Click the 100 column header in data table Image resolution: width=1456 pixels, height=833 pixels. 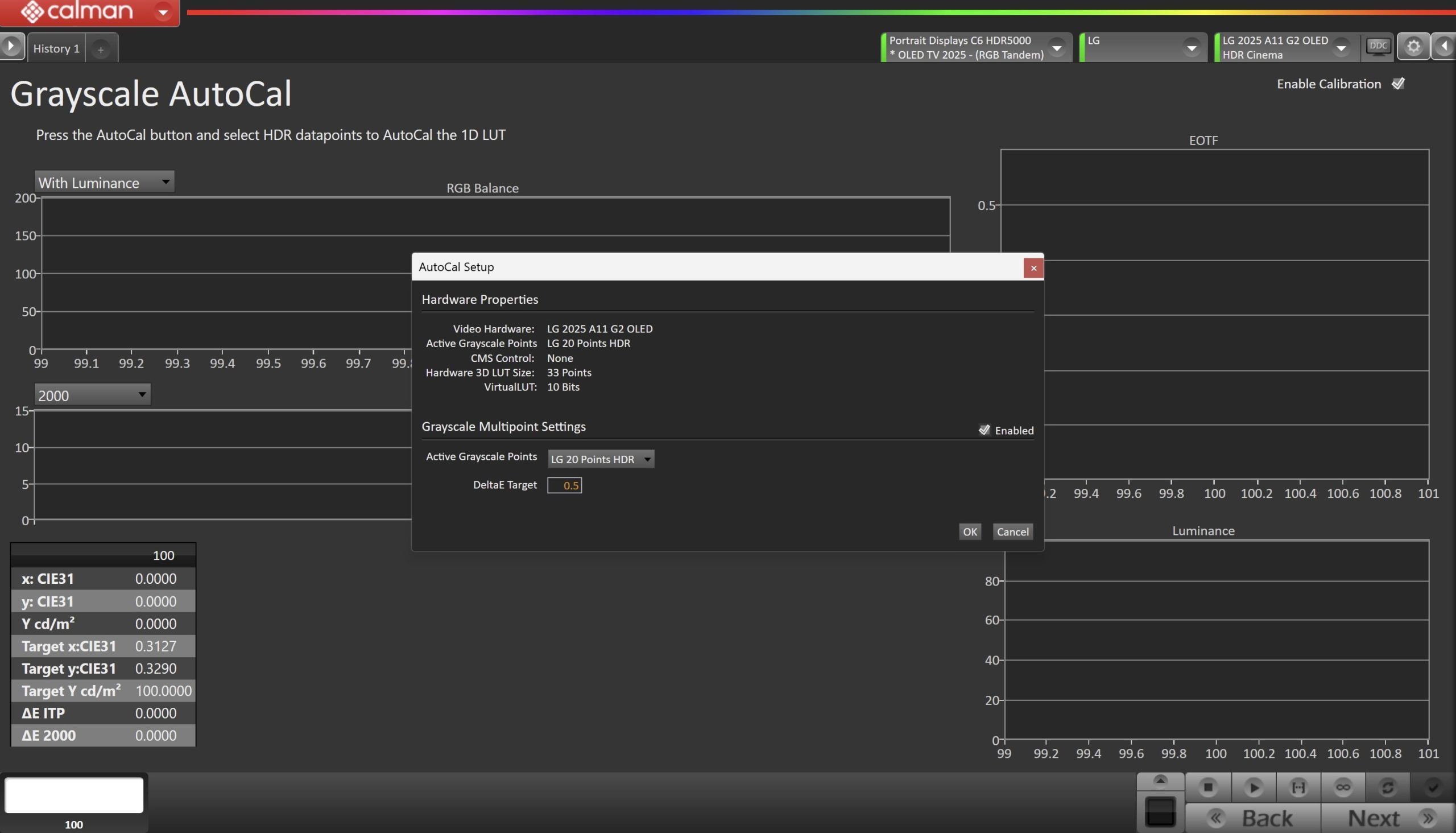point(164,555)
